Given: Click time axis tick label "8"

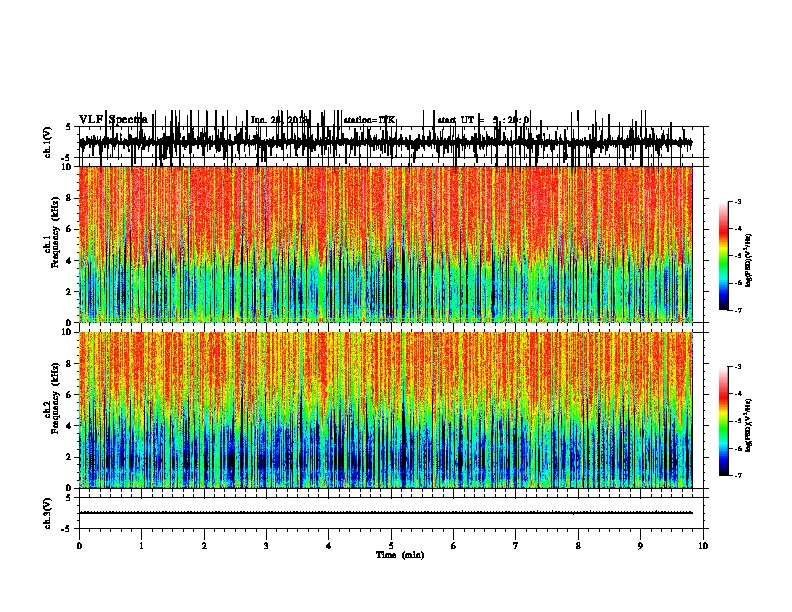Looking at the screenshot, I should click(578, 546).
